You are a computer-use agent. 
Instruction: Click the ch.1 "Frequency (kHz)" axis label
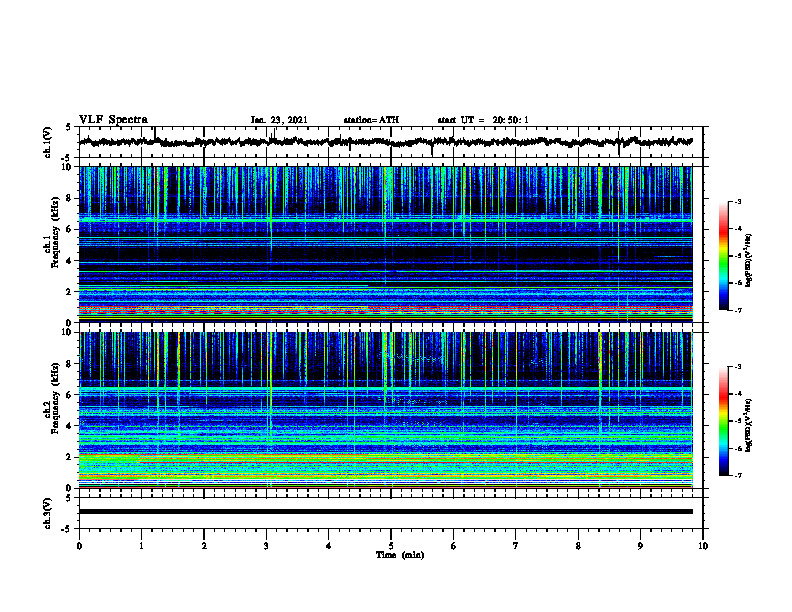(55, 231)
